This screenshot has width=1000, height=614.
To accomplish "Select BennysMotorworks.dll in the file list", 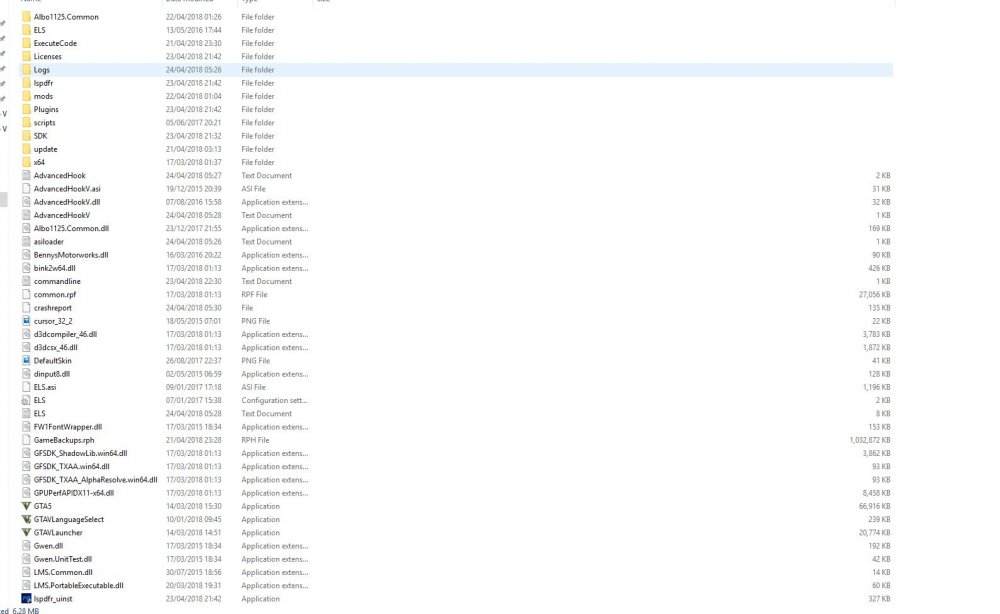I will [71, 255].
